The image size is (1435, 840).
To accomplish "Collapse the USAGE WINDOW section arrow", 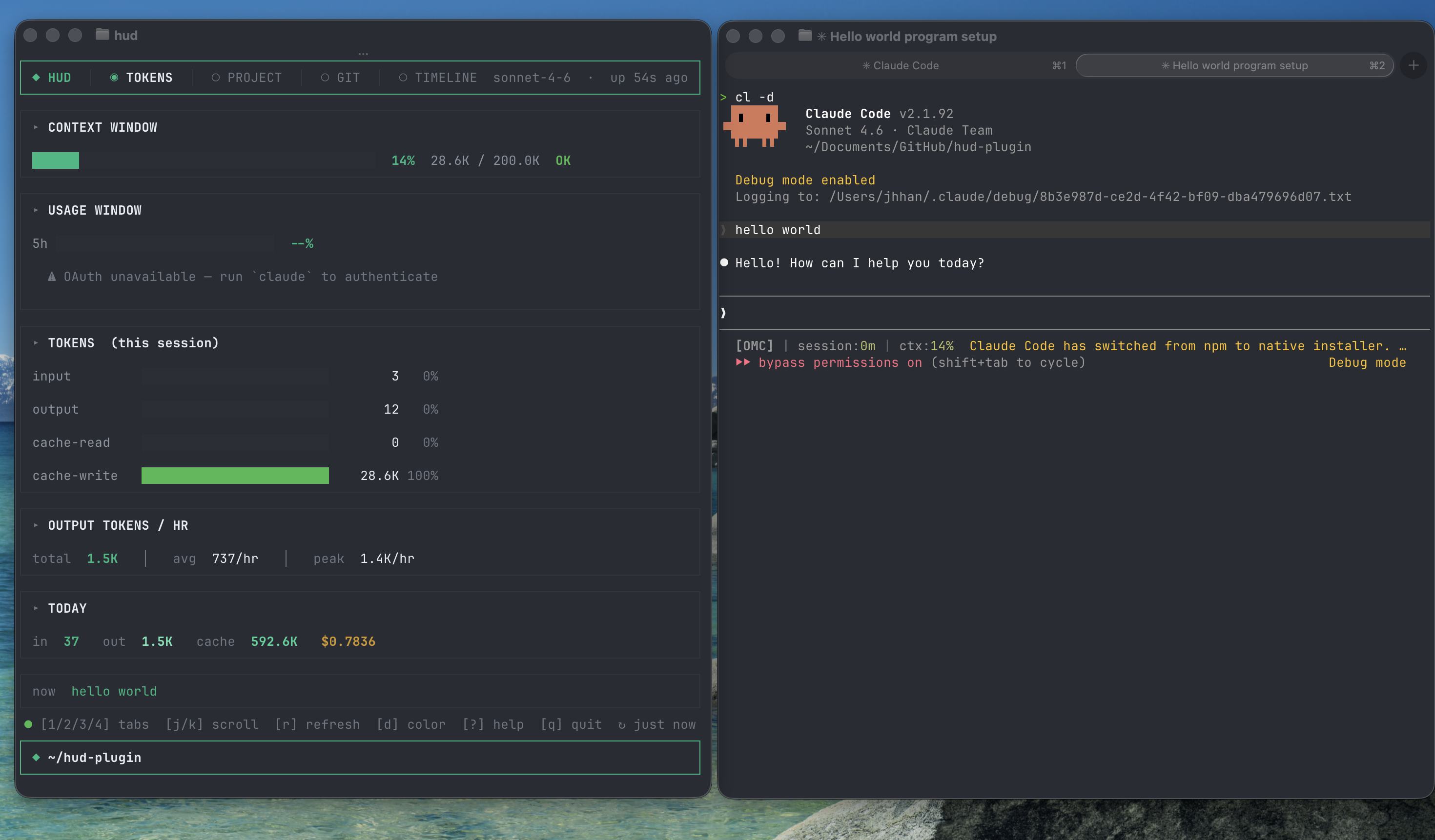I will tap(36, 210).
